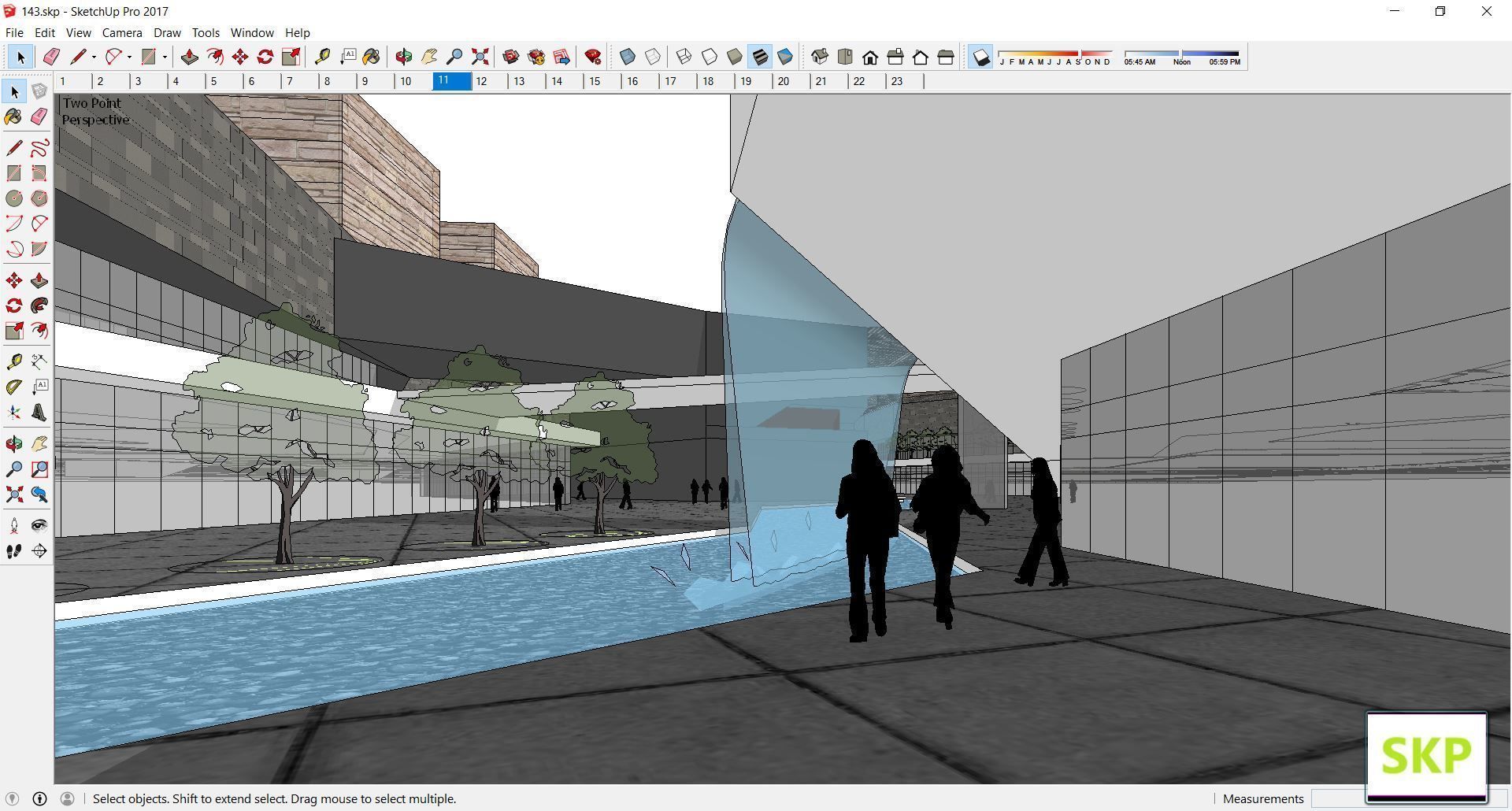This screenshot has height=811, width=1512.
Task: Expand Arc tool dropdown arrow
Action: coord(129,57)
